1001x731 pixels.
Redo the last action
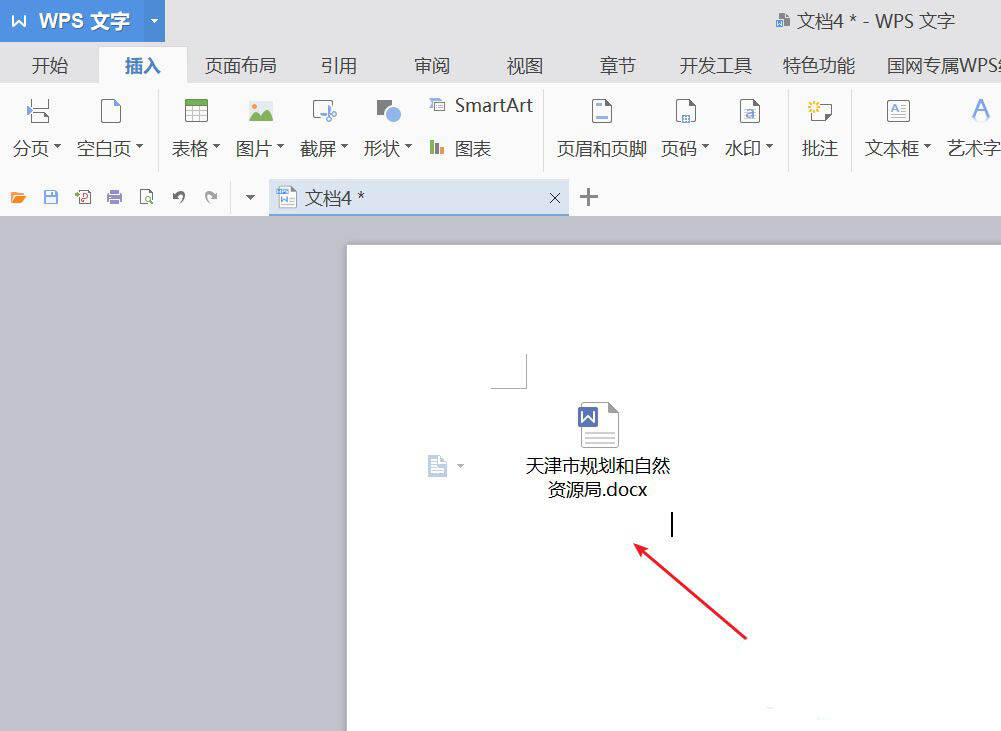[x=211, y=197]
